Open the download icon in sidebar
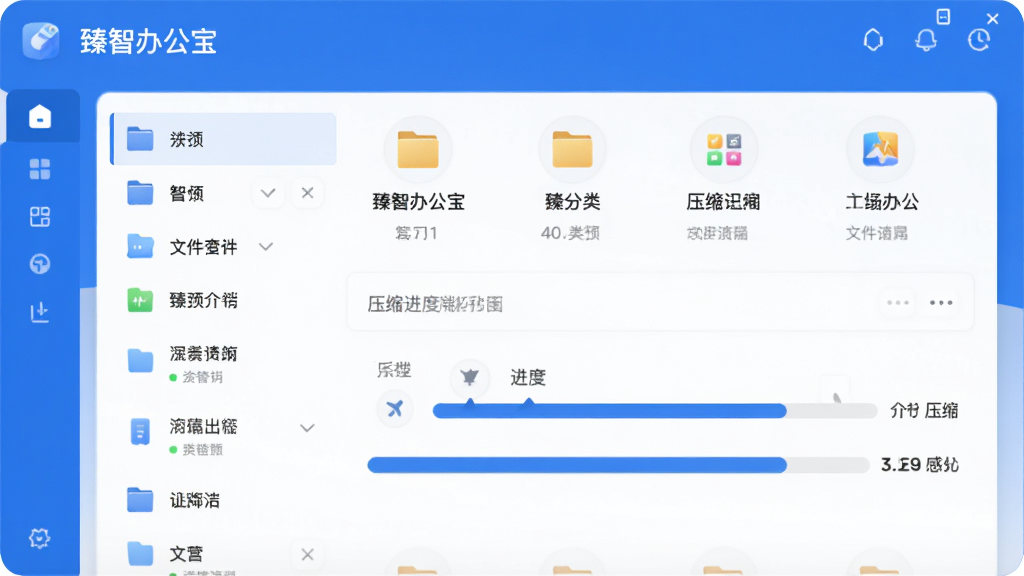The image size is (1024, 576). (x=40, y=312)
